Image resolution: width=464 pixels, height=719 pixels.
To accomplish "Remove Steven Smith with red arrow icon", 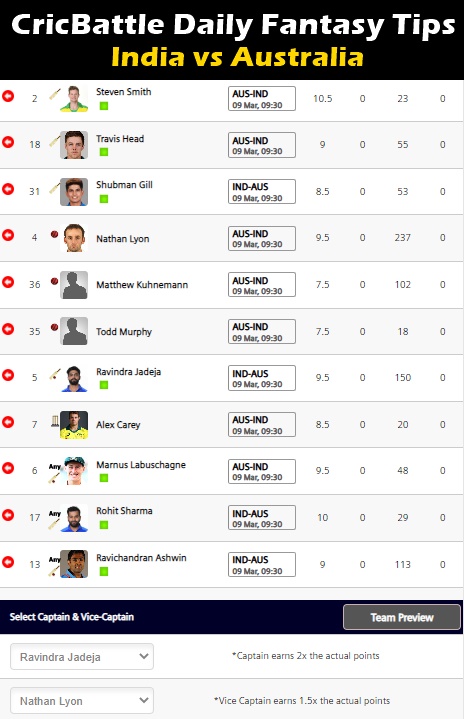I will 8,96.
